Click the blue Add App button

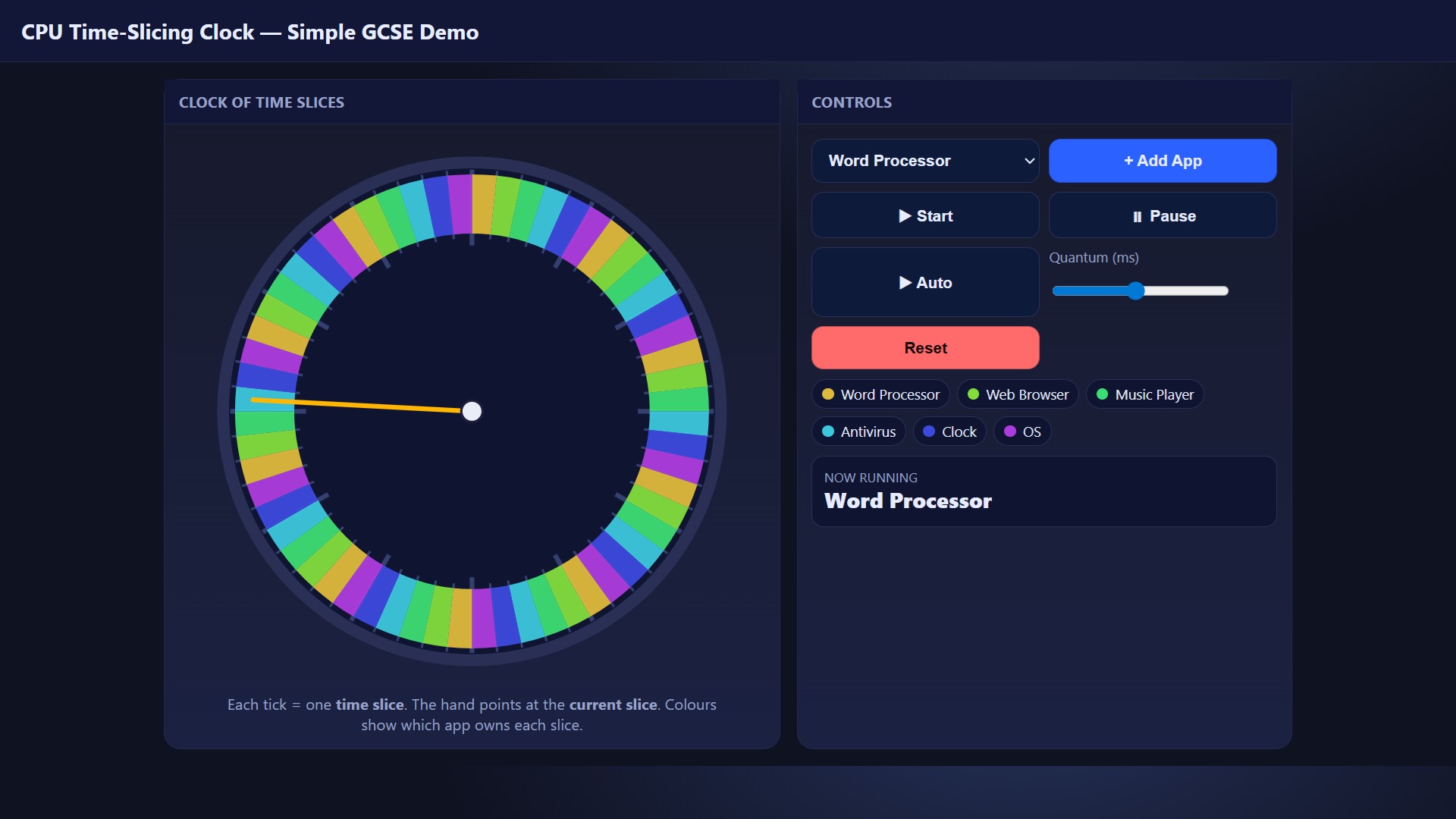[1162, 161]
